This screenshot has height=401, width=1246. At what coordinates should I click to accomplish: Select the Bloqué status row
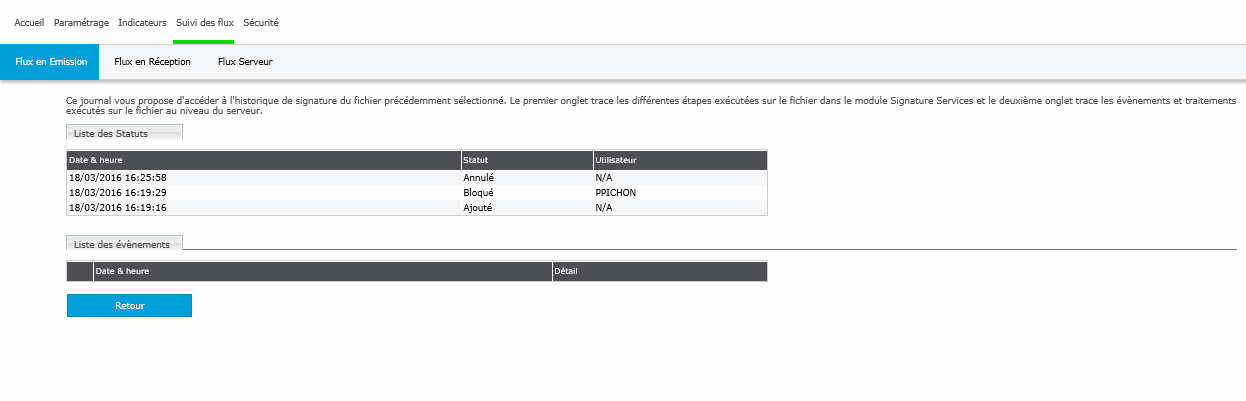click(478, 192)
